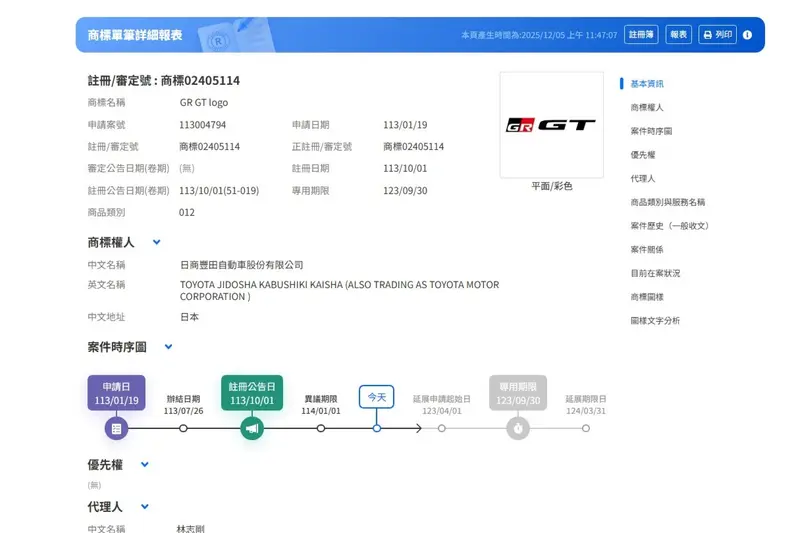
Task: Click the 平面/彩色 caption under the logo
Action: 552,186
